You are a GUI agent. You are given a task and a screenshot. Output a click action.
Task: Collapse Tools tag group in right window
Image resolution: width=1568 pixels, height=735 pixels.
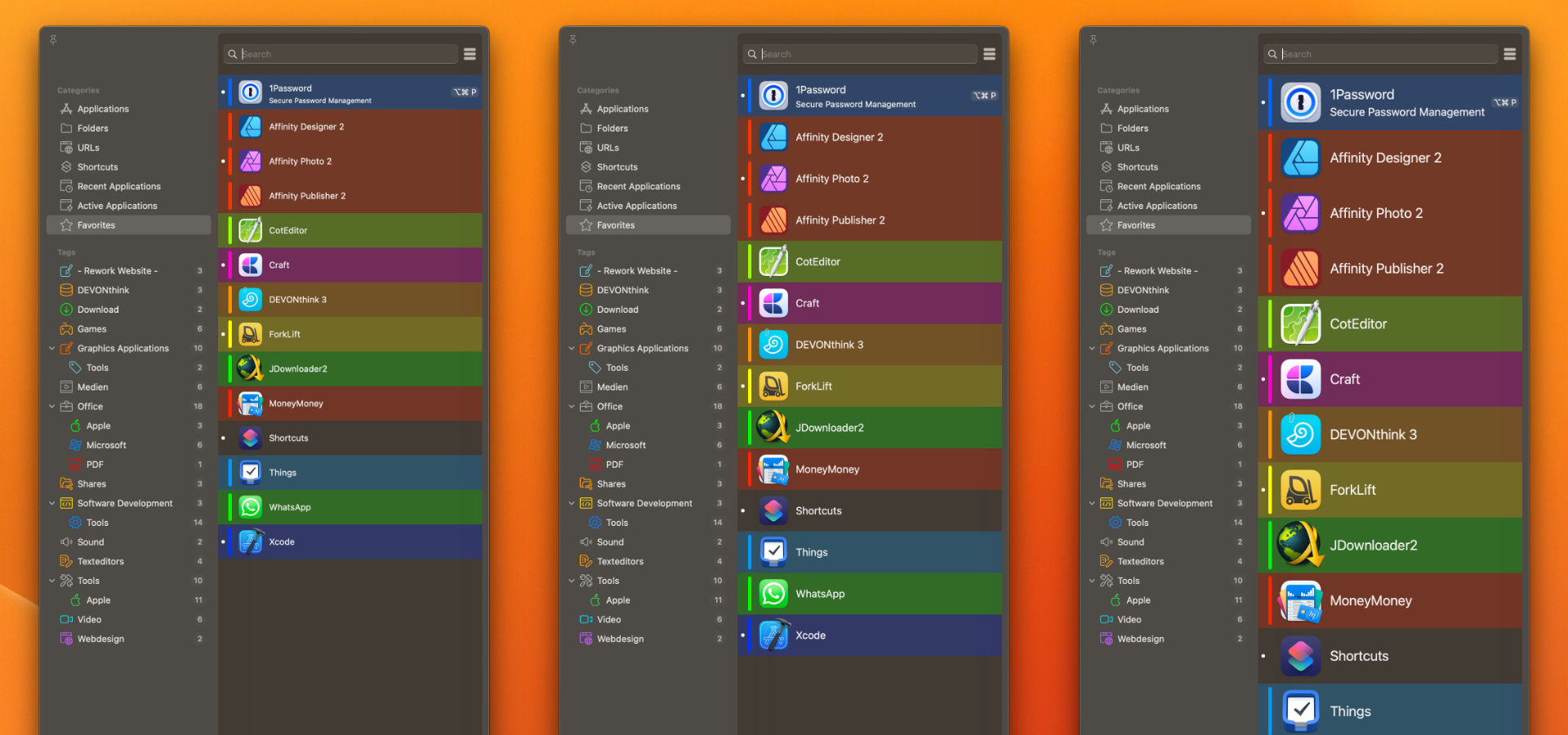(x=1092, y=581)
